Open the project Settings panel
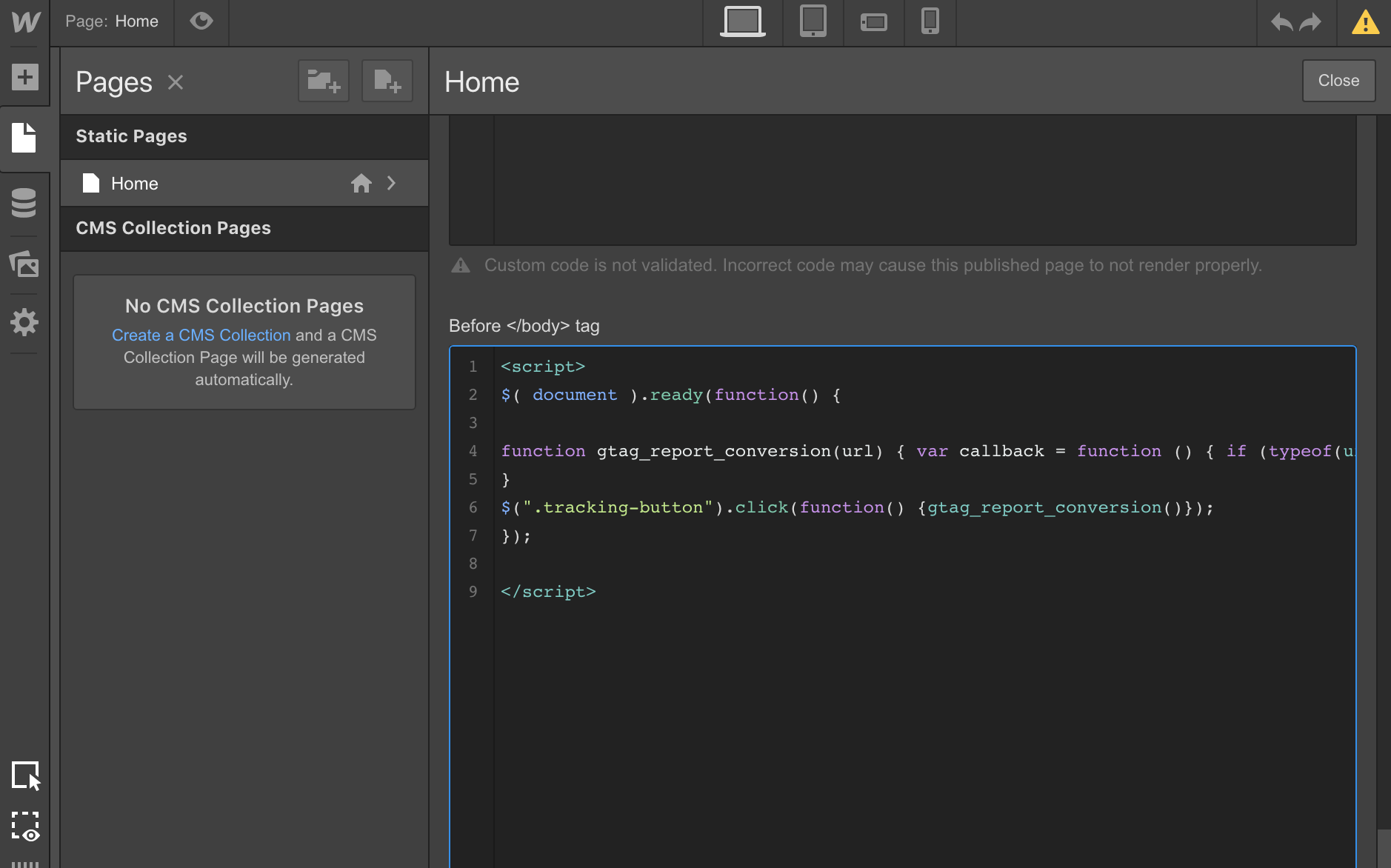 tap(25, 321)
